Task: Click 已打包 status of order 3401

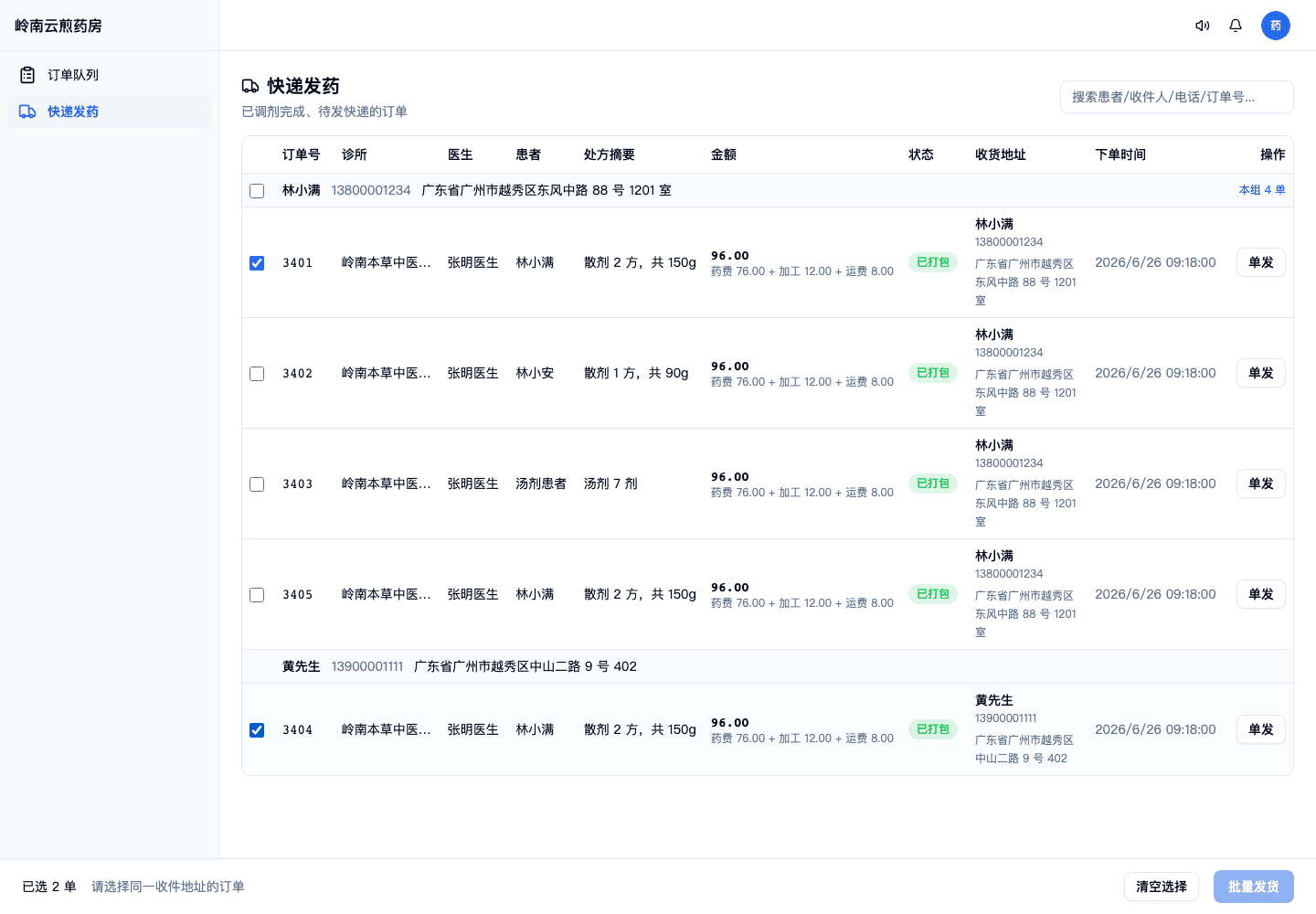Action: coord(933,262)
